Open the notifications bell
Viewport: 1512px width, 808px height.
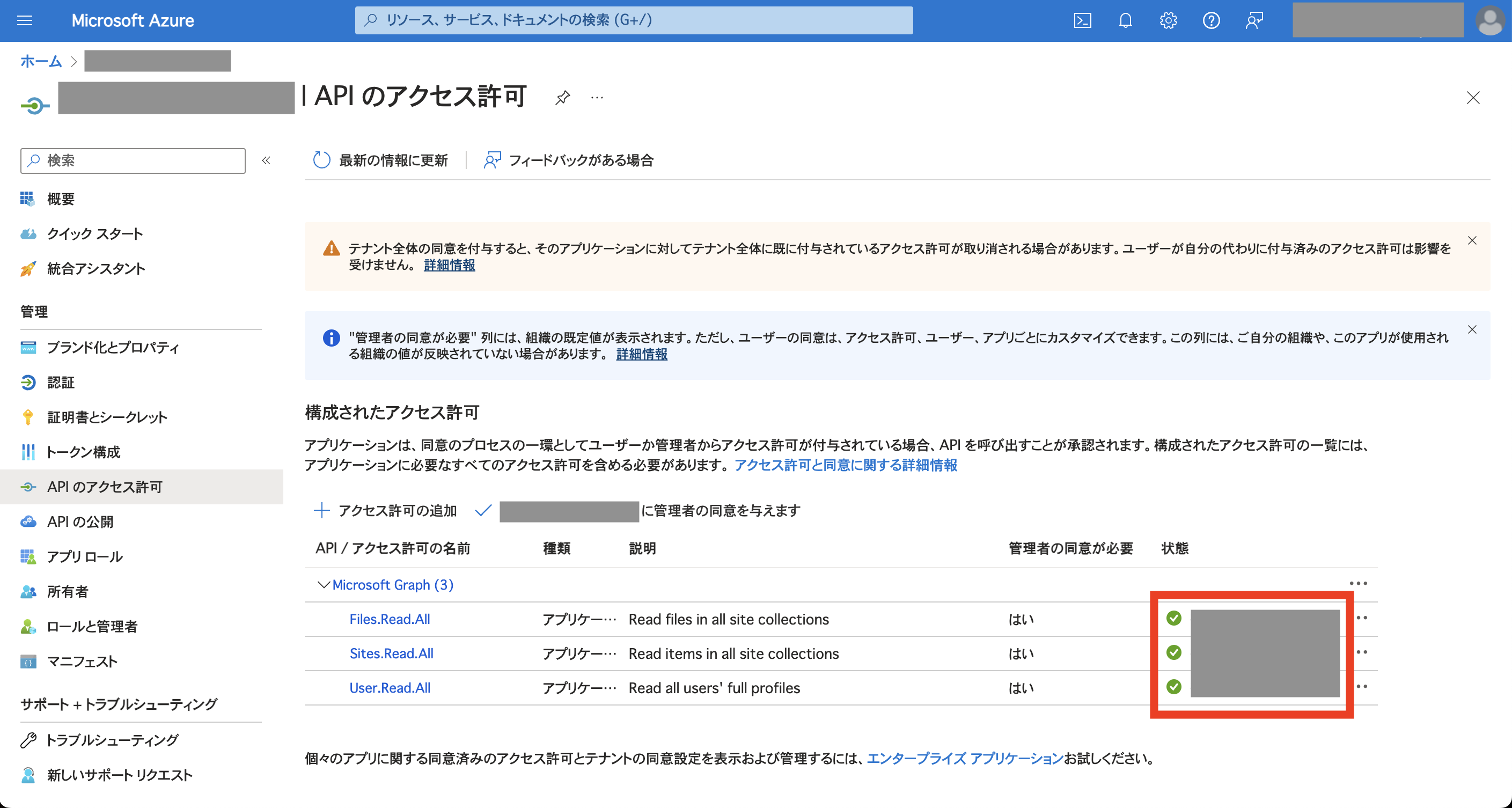click(x=1125, y=20)
